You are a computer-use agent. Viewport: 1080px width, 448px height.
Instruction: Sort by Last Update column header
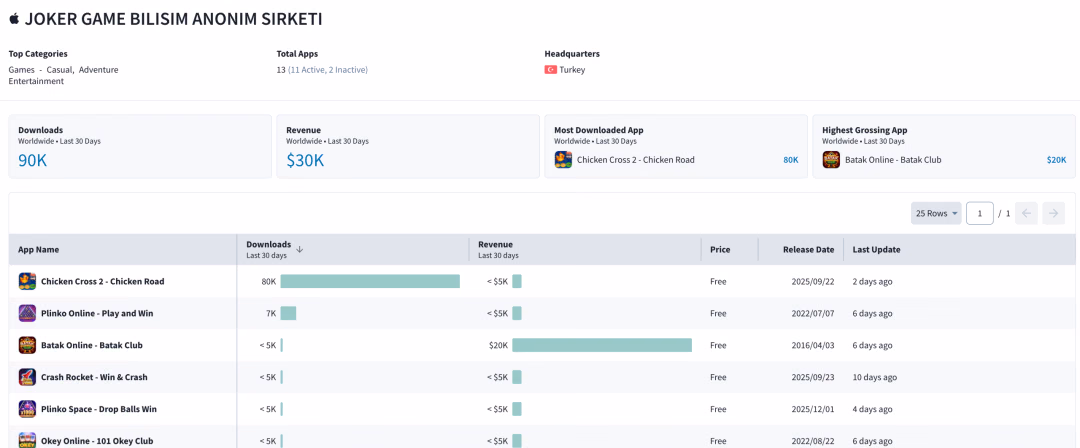[876, 250]
